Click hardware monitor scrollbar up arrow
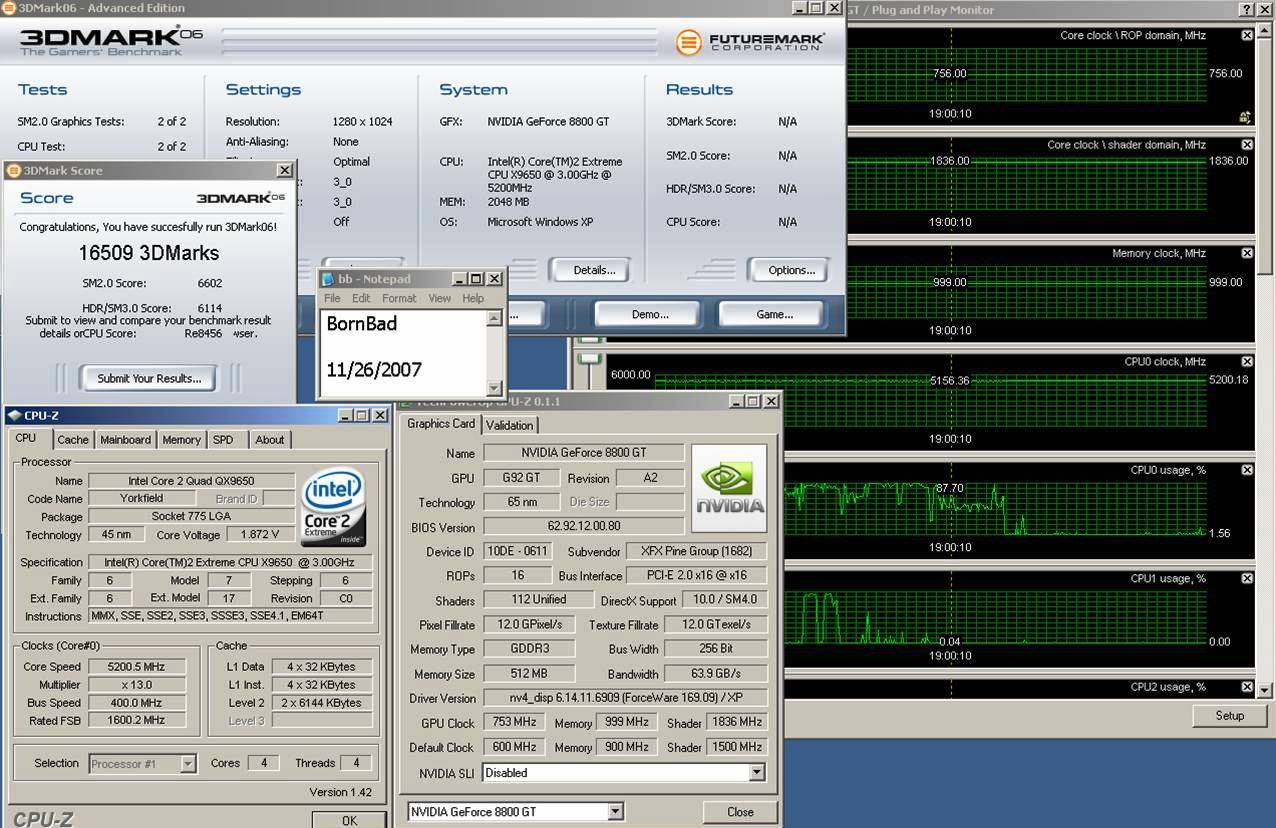The width and height of the screenshot is (1276, 828). click(1265, 30)
